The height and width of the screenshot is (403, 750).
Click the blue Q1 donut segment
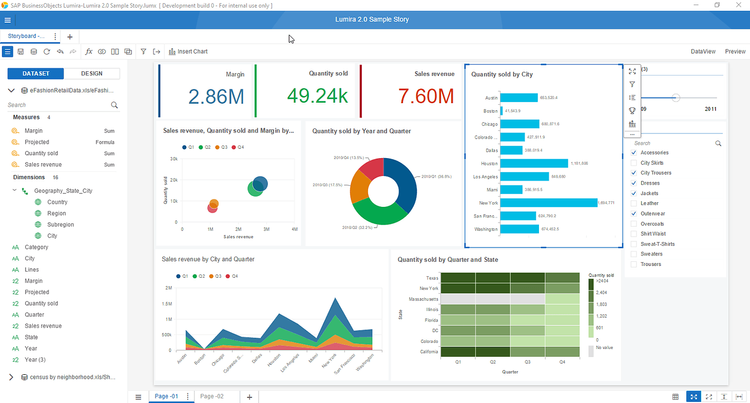[405, 182]
